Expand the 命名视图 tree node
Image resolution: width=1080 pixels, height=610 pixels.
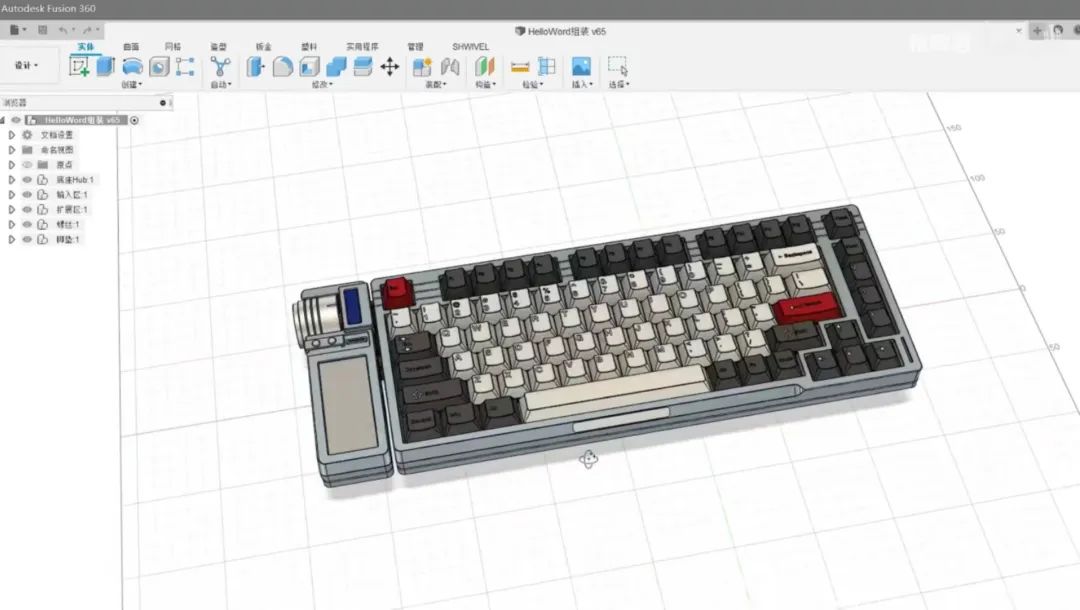tap(11, 149)
